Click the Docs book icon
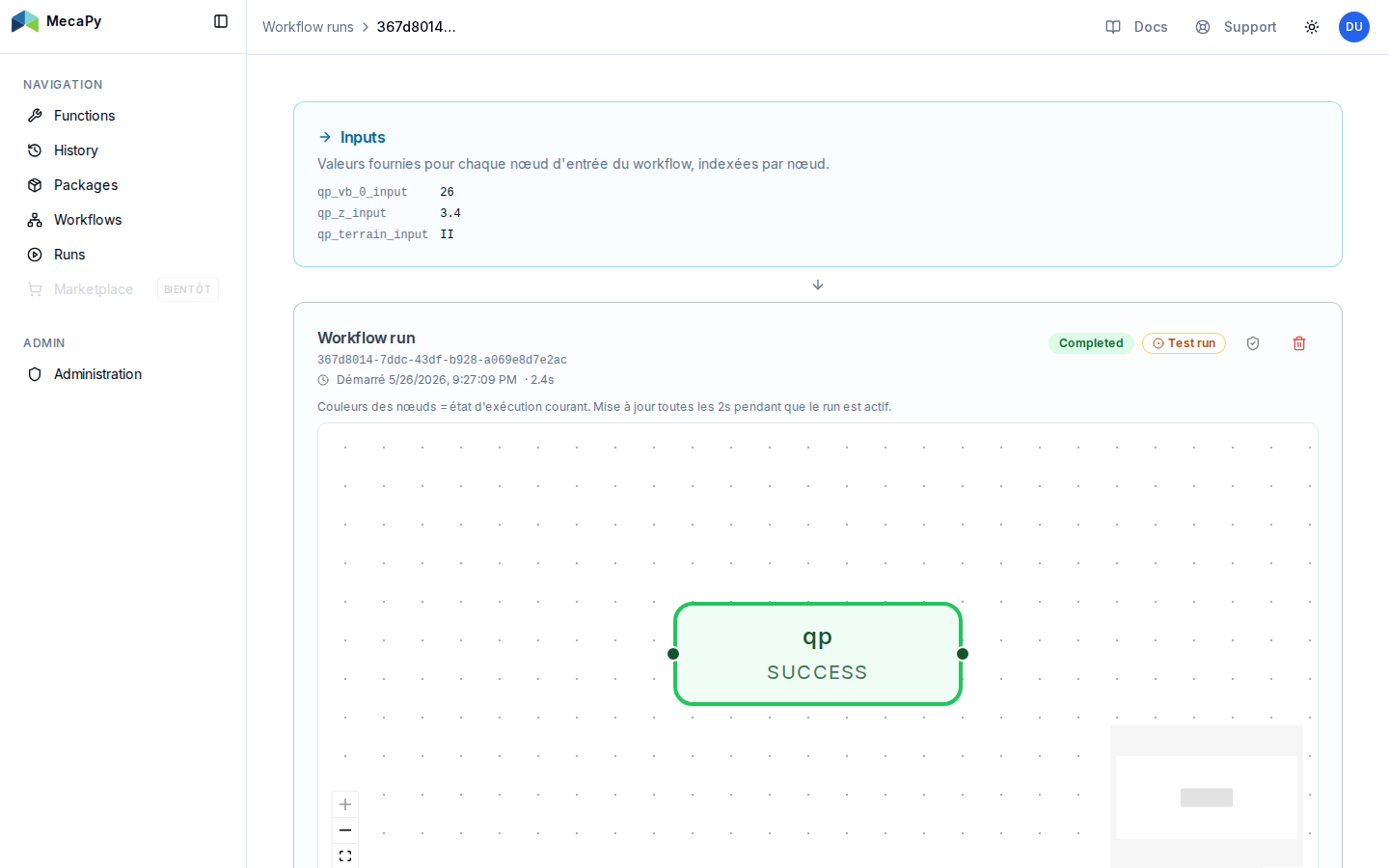 click(x=1113, y=27)
